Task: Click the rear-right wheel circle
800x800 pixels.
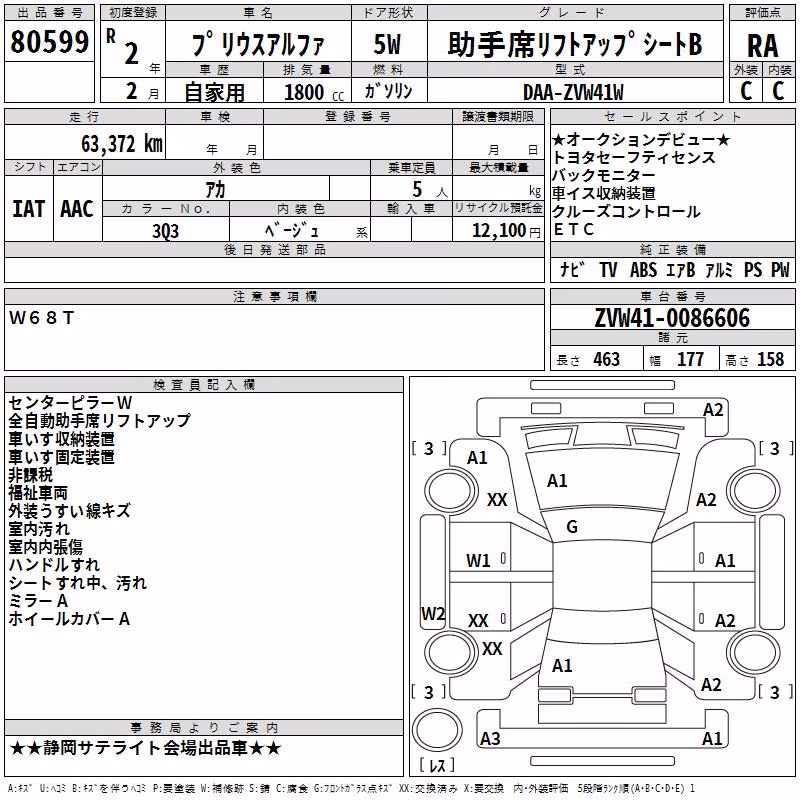Action: [753, 652]
